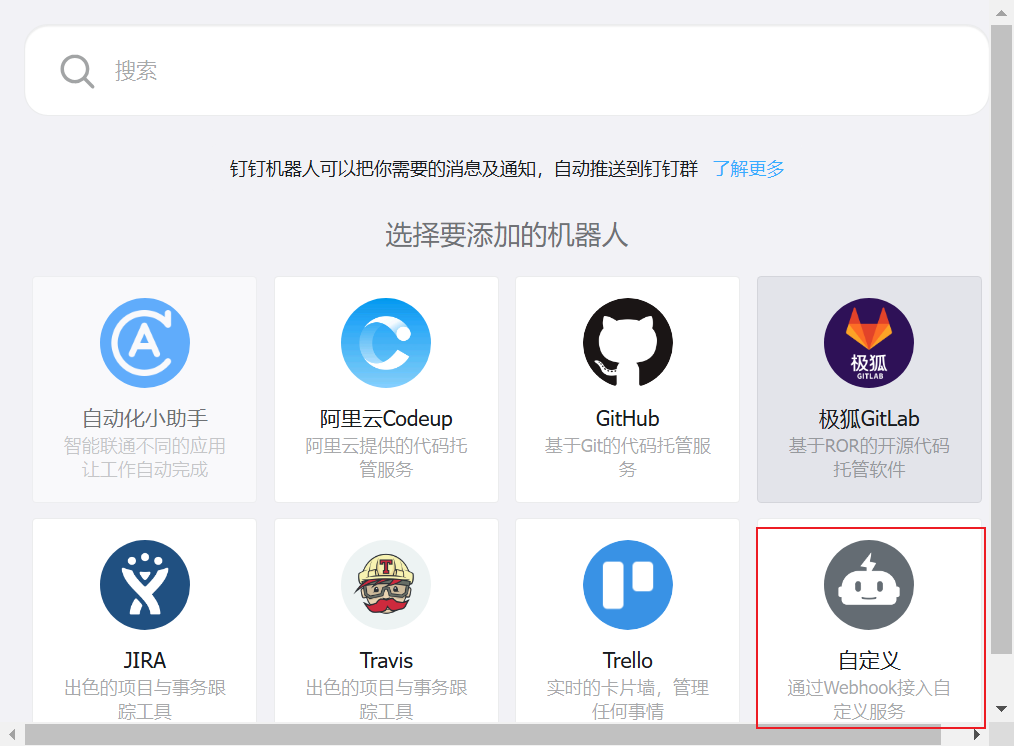The height and width of the screenshot is (746, 1014).
Task: Click the horizontal scrollbar right arrow
Action: pyautogui.click(x=977, y=734)
